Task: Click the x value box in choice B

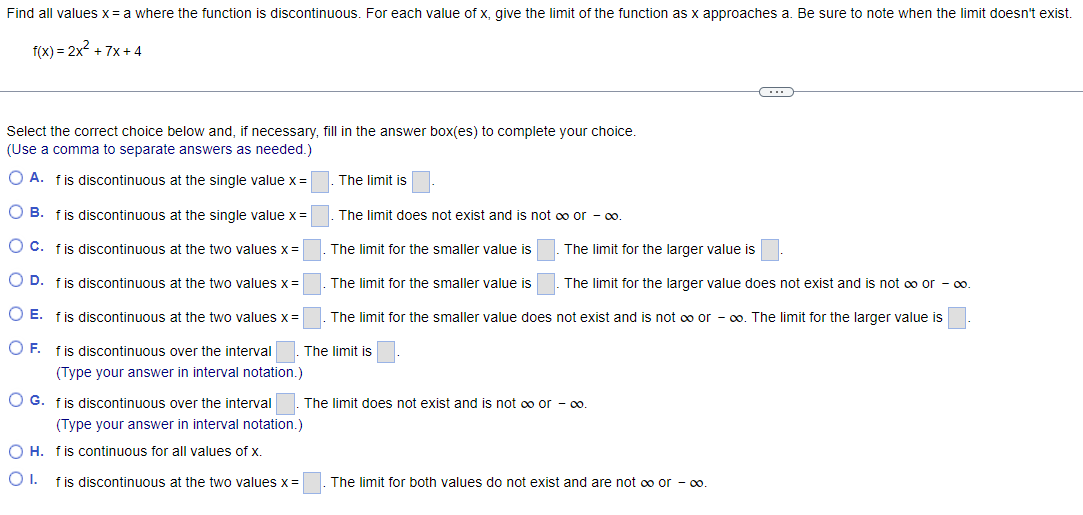Action: 319,216
